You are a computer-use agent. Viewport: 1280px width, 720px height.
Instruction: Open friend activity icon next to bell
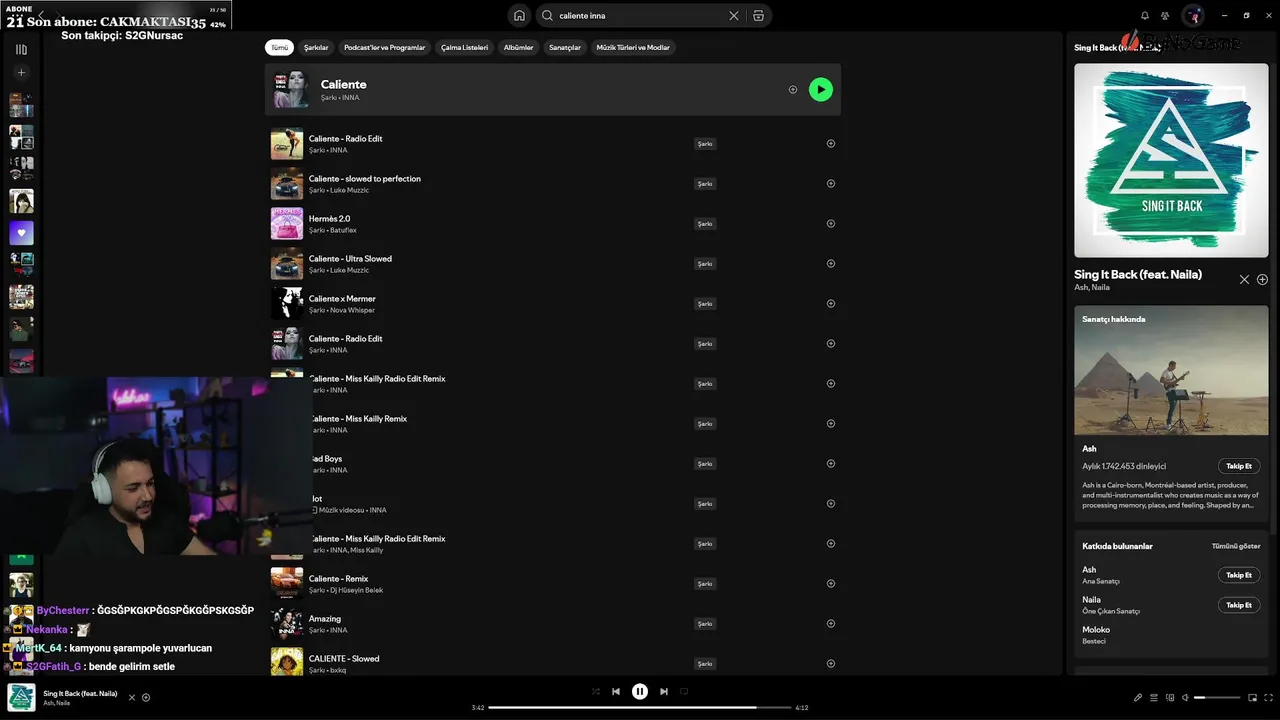(1165, 16)
